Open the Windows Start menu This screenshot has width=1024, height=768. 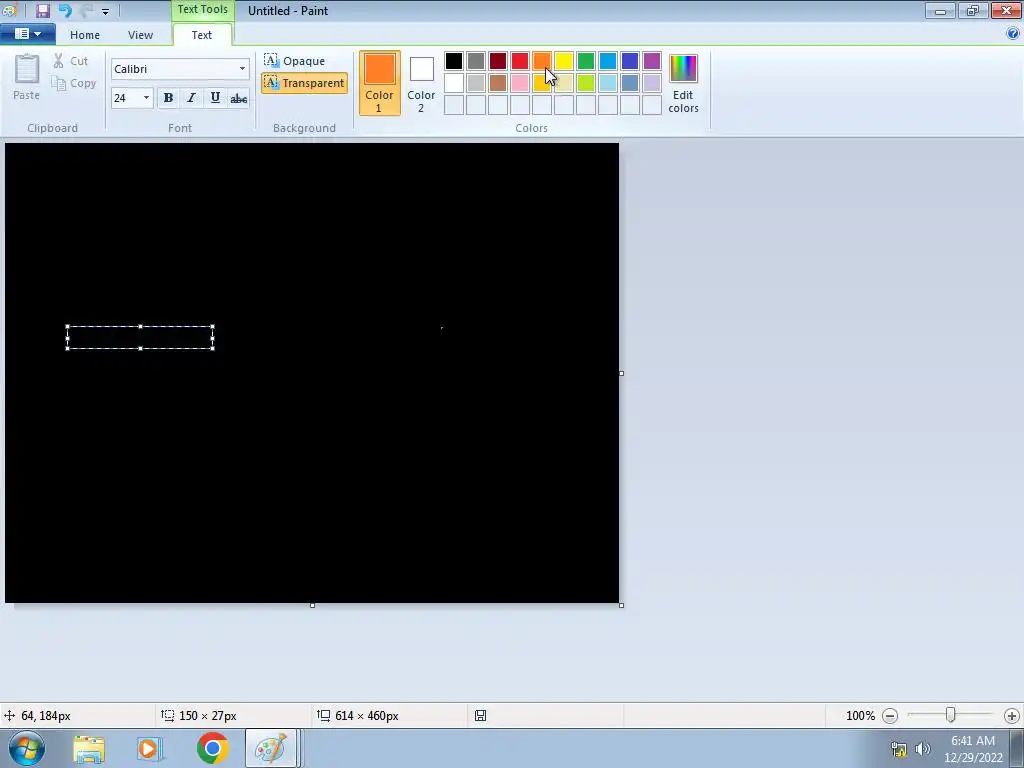click(27, 748)
